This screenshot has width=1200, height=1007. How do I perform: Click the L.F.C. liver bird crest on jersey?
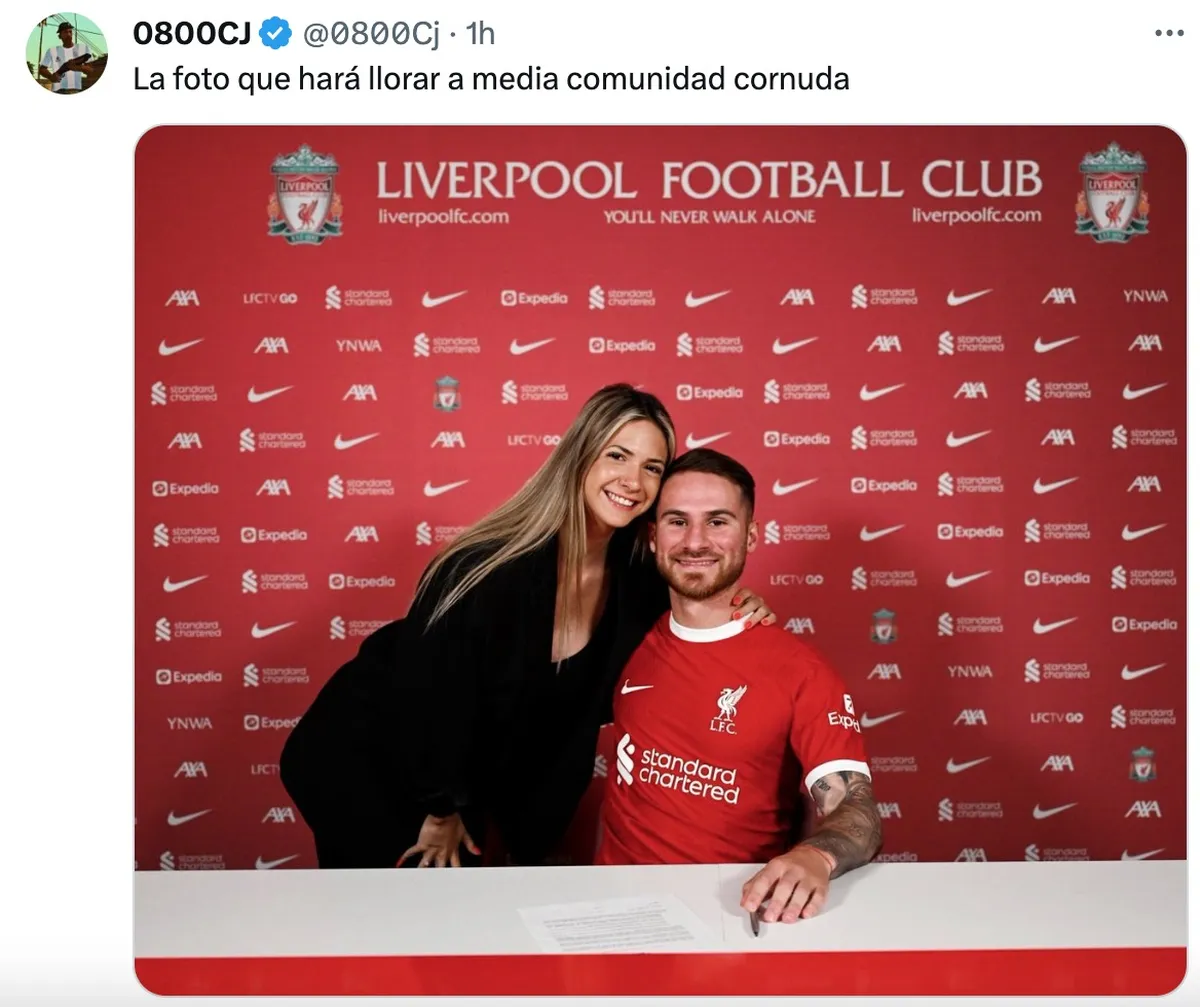click(x=728, y=709)
